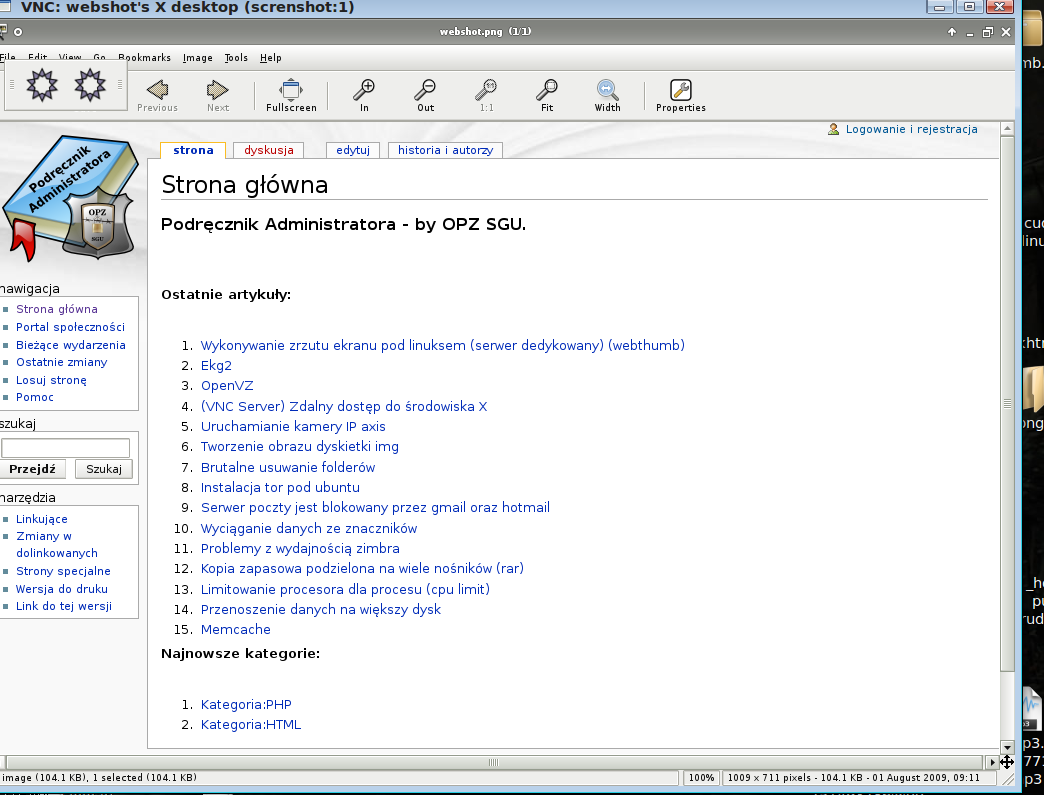Click Losuj stronę link
The width and height of the screenshot is (1044, 795).
[x=51, y=380]
